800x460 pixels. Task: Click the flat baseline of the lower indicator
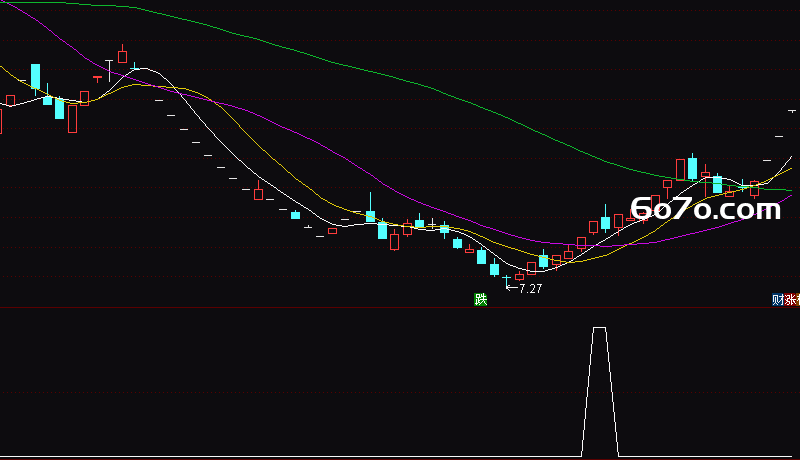point(291,456)
